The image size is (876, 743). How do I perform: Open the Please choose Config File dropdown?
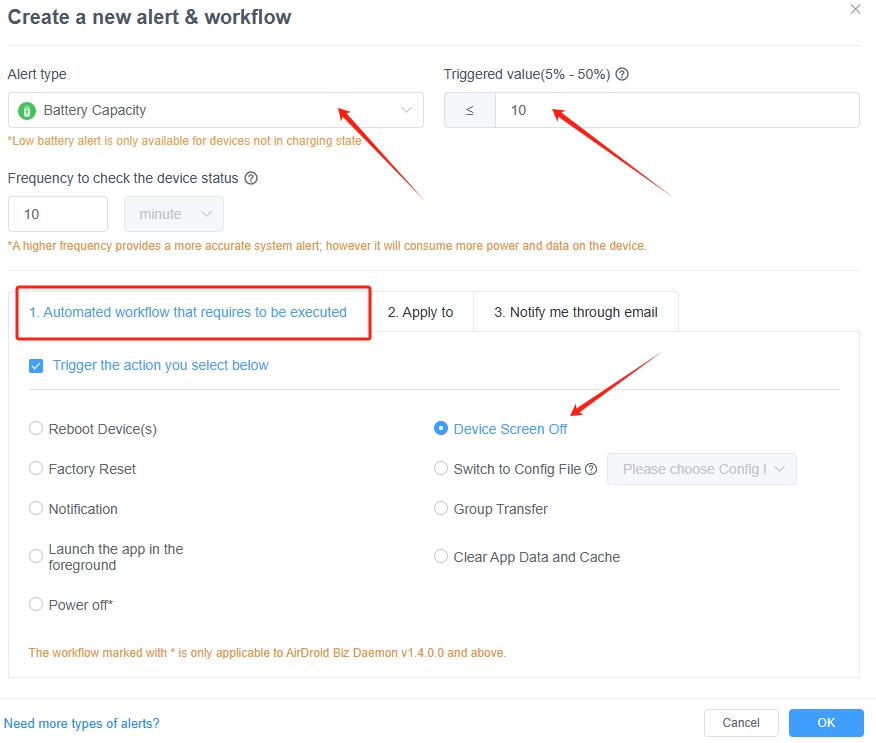tap(701, 469)
